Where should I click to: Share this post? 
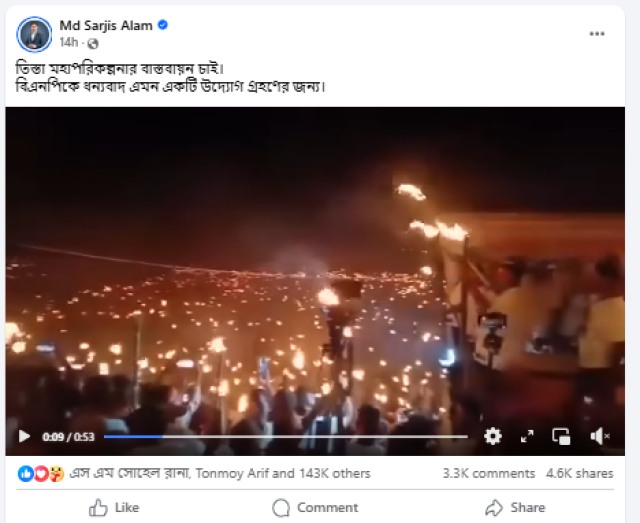tap(515, 507)
